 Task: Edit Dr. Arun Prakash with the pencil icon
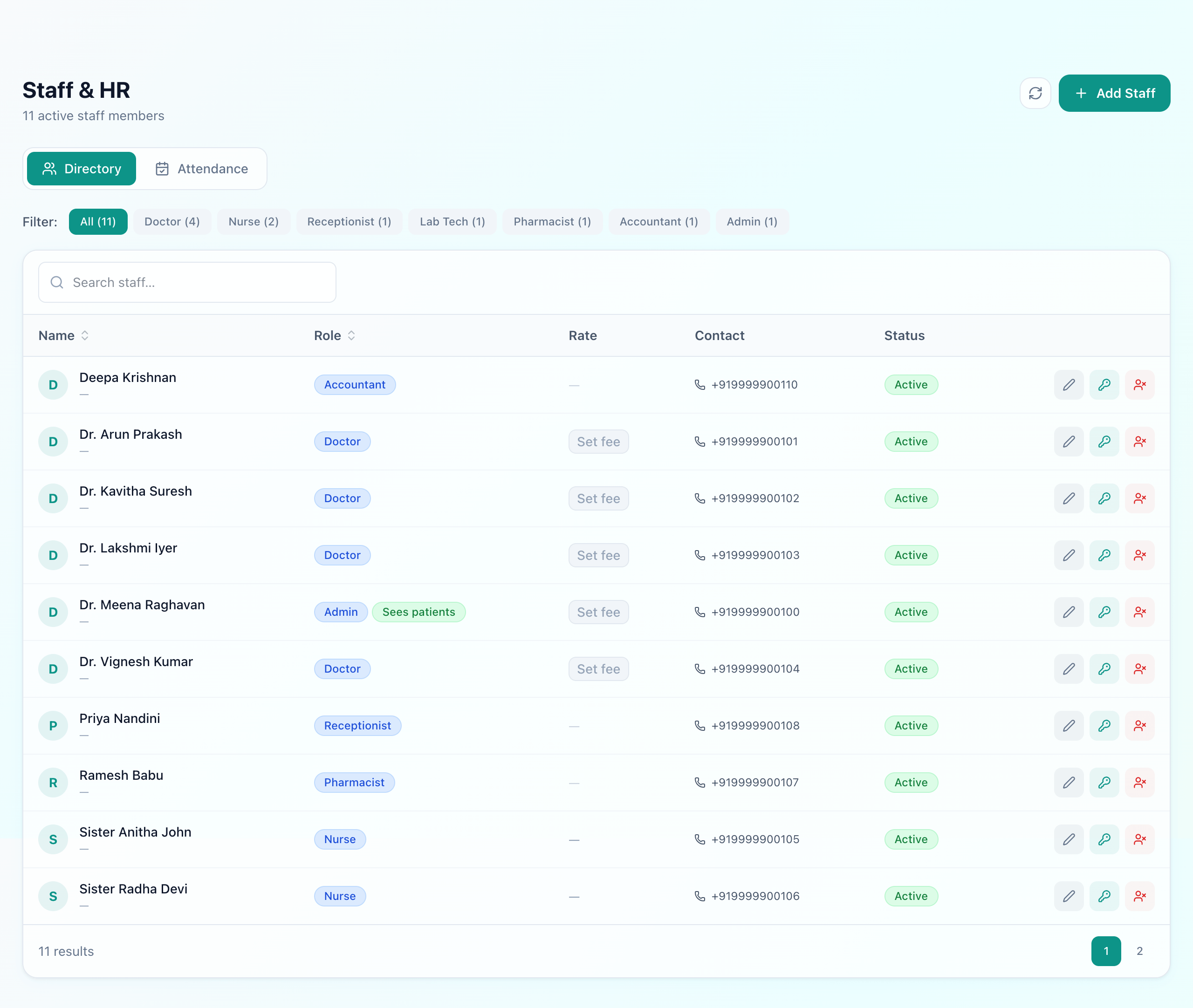(x=1069, y=442)
